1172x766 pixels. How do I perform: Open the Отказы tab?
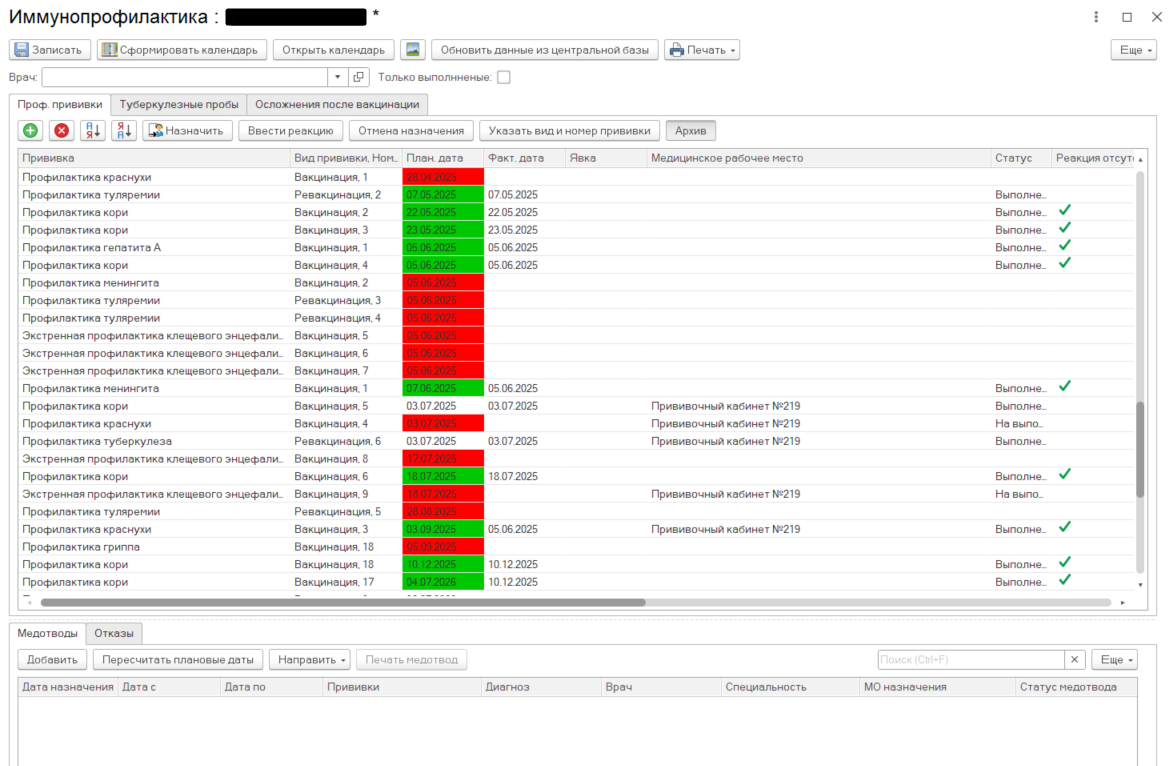[114, 633]
